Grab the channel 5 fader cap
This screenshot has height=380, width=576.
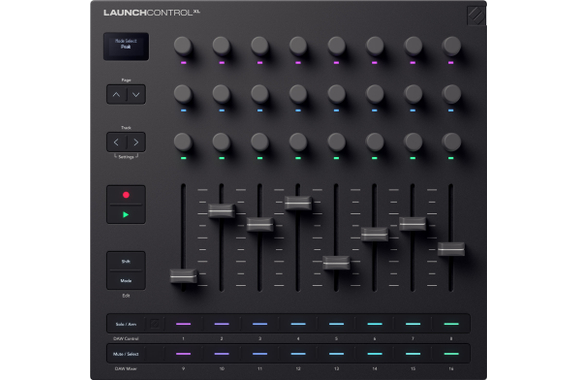336,263
